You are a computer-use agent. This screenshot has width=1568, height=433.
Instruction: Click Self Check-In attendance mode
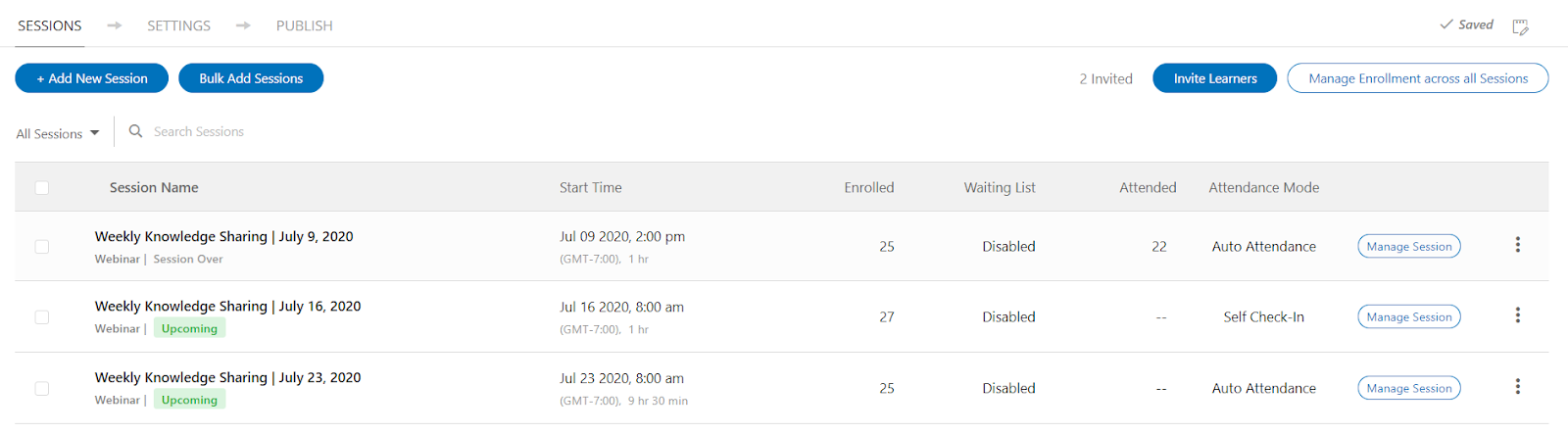pos(1264,317)
